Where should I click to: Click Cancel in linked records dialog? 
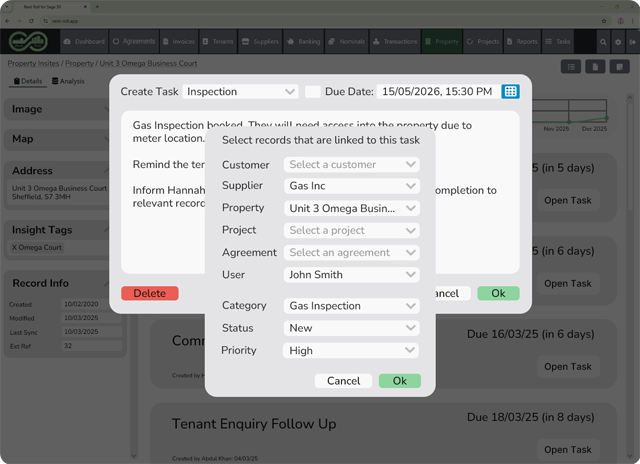(x=343, y=381)
